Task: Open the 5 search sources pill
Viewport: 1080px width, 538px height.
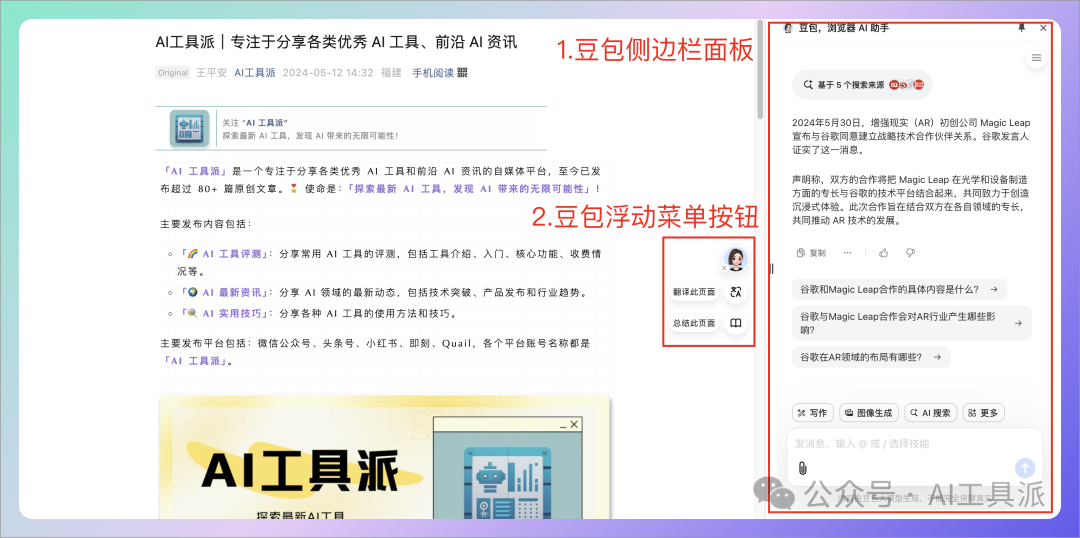Action: pyautogui.click(x=862, y=85)
